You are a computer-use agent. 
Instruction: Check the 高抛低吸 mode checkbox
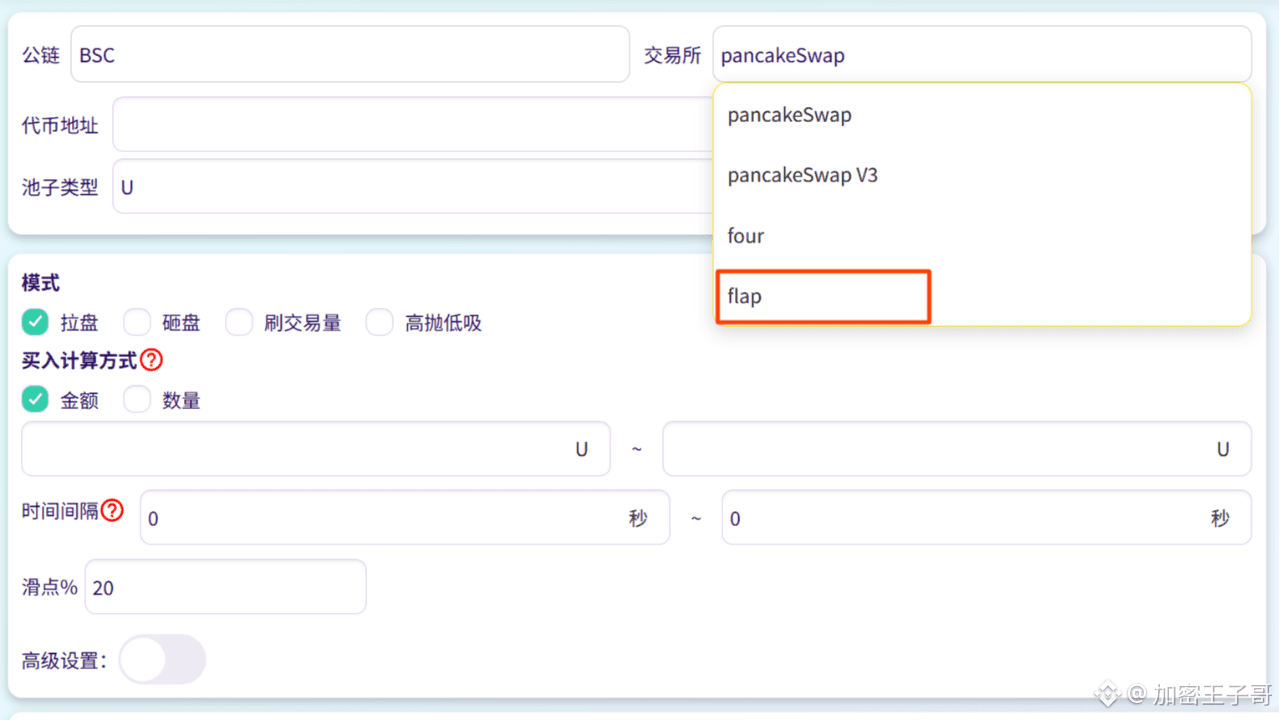[380, 322]
